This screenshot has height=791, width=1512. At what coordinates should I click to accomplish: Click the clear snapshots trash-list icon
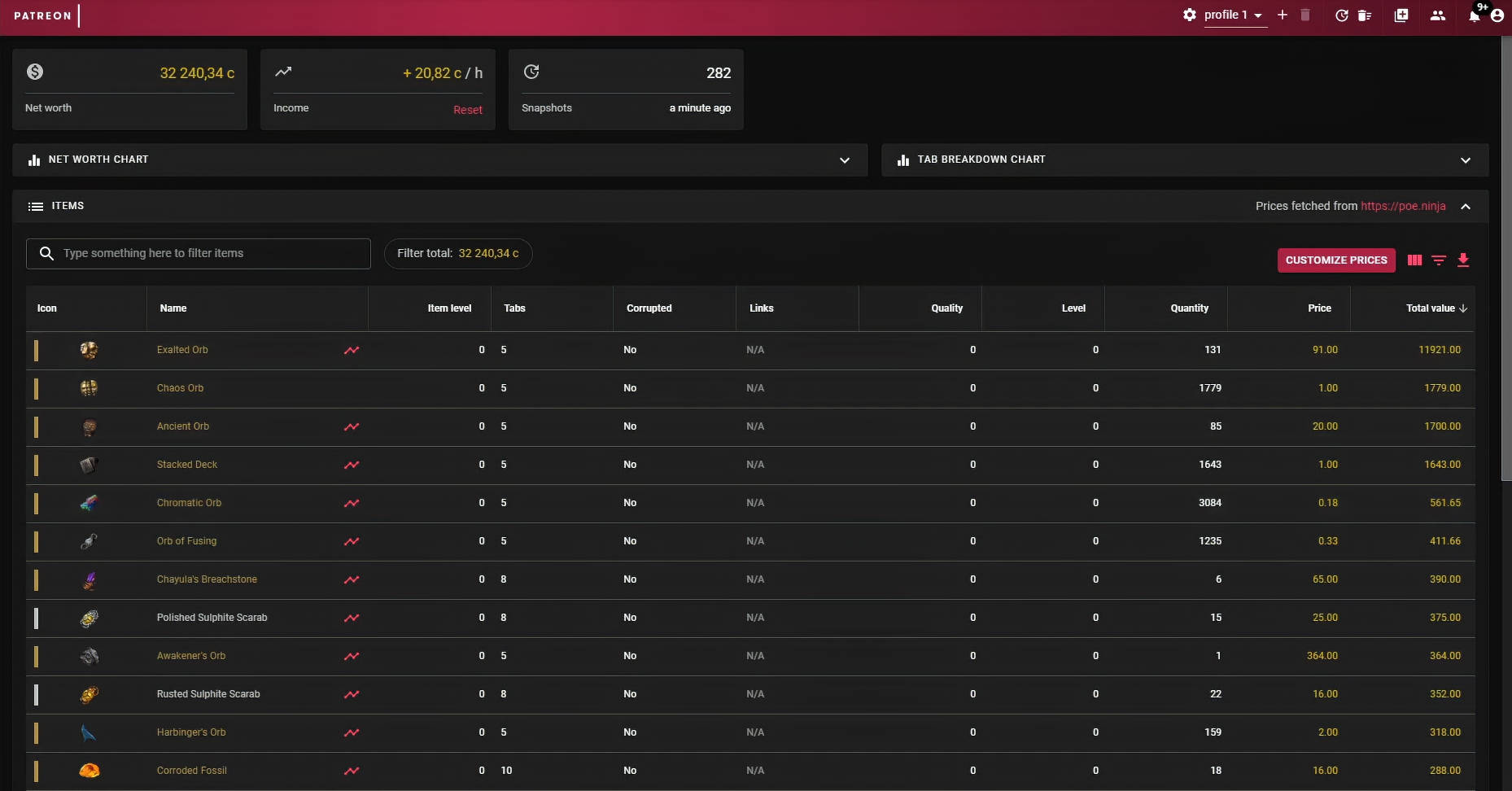coord(1365,15)
